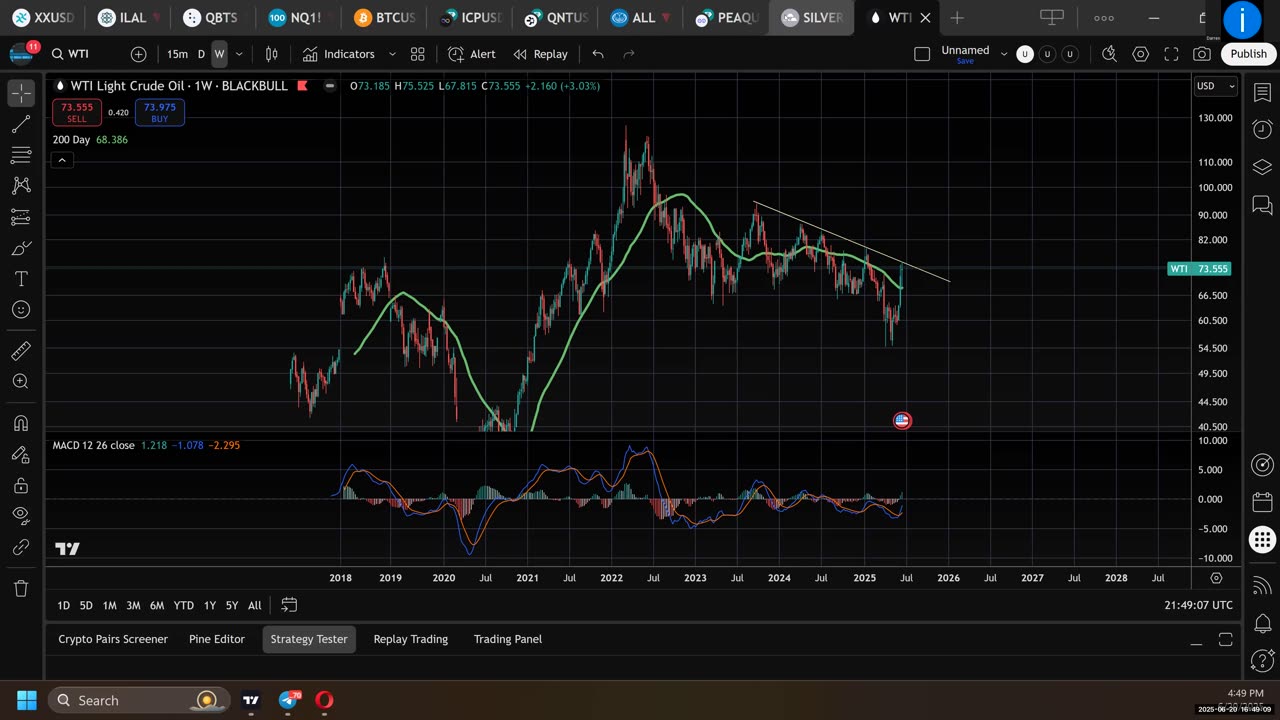Switch to the Pine Editor tab

(217, 639)
